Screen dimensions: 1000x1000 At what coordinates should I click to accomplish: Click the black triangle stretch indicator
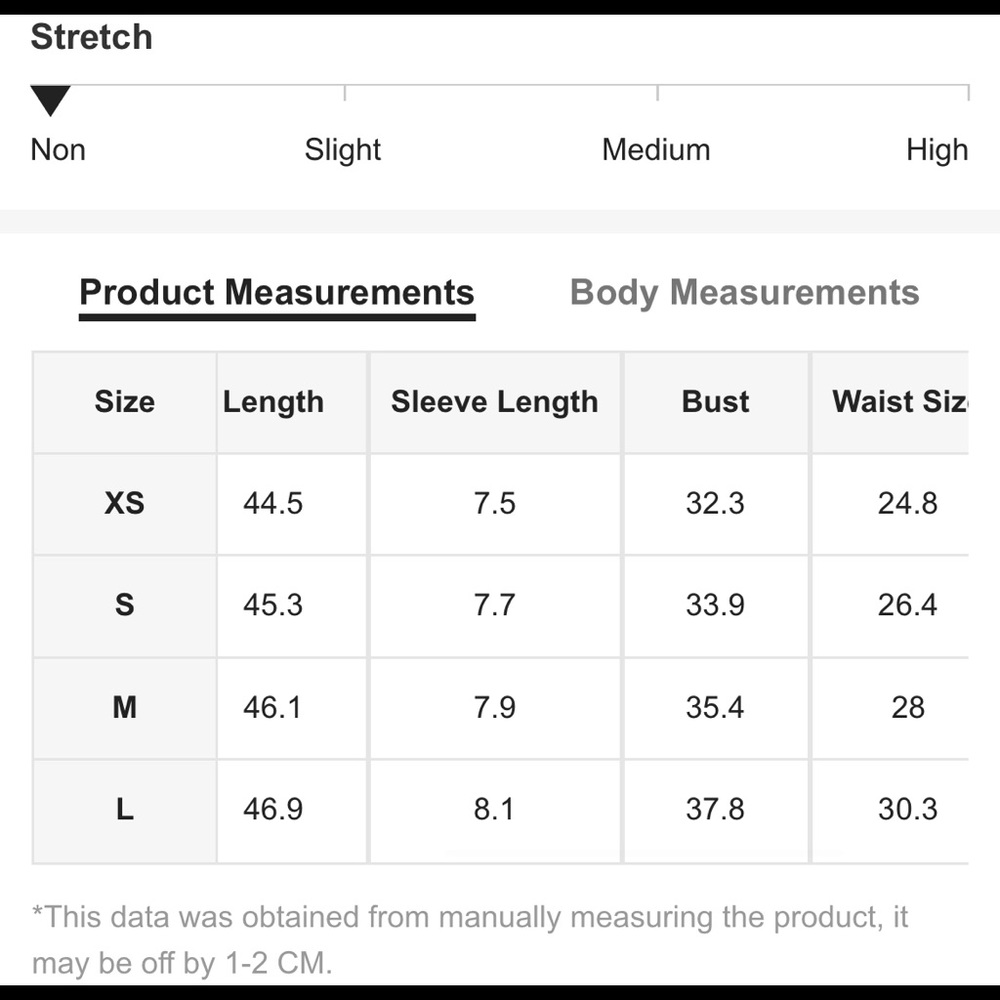[50, 100]
